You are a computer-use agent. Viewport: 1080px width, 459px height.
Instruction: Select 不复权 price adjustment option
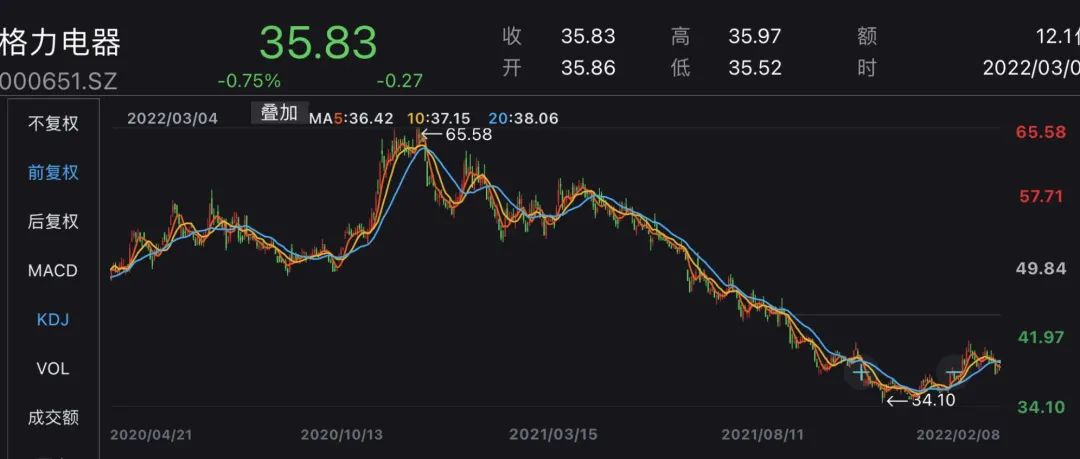coord(53,124)
